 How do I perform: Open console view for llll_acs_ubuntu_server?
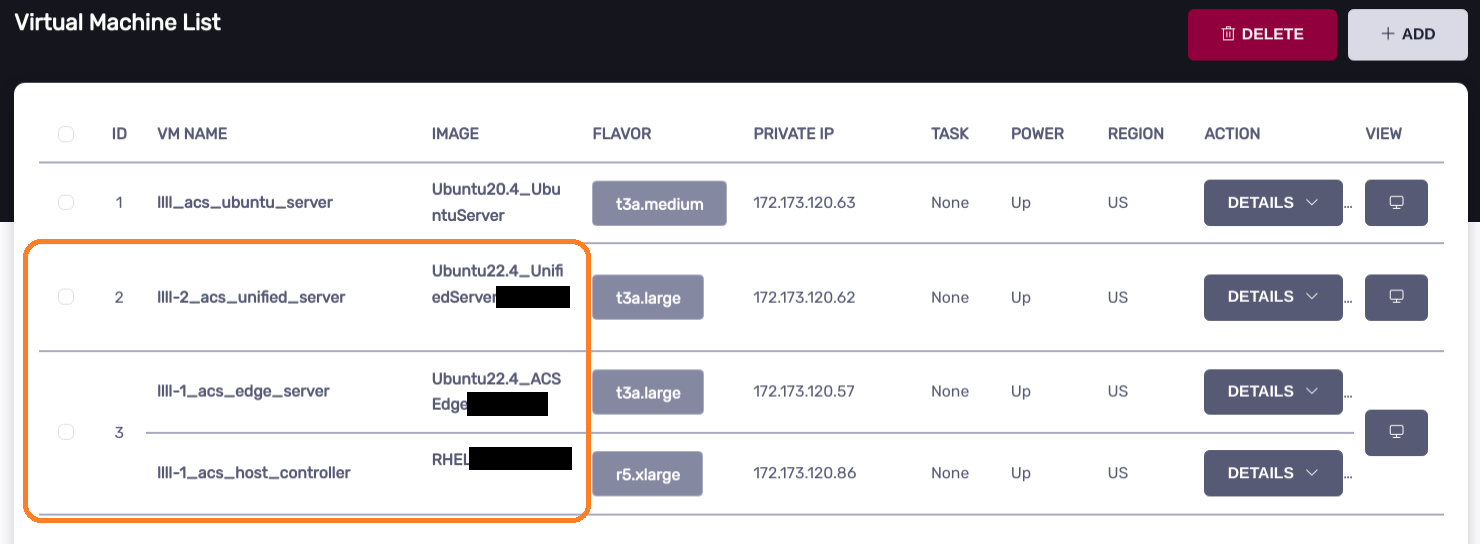1396,203
